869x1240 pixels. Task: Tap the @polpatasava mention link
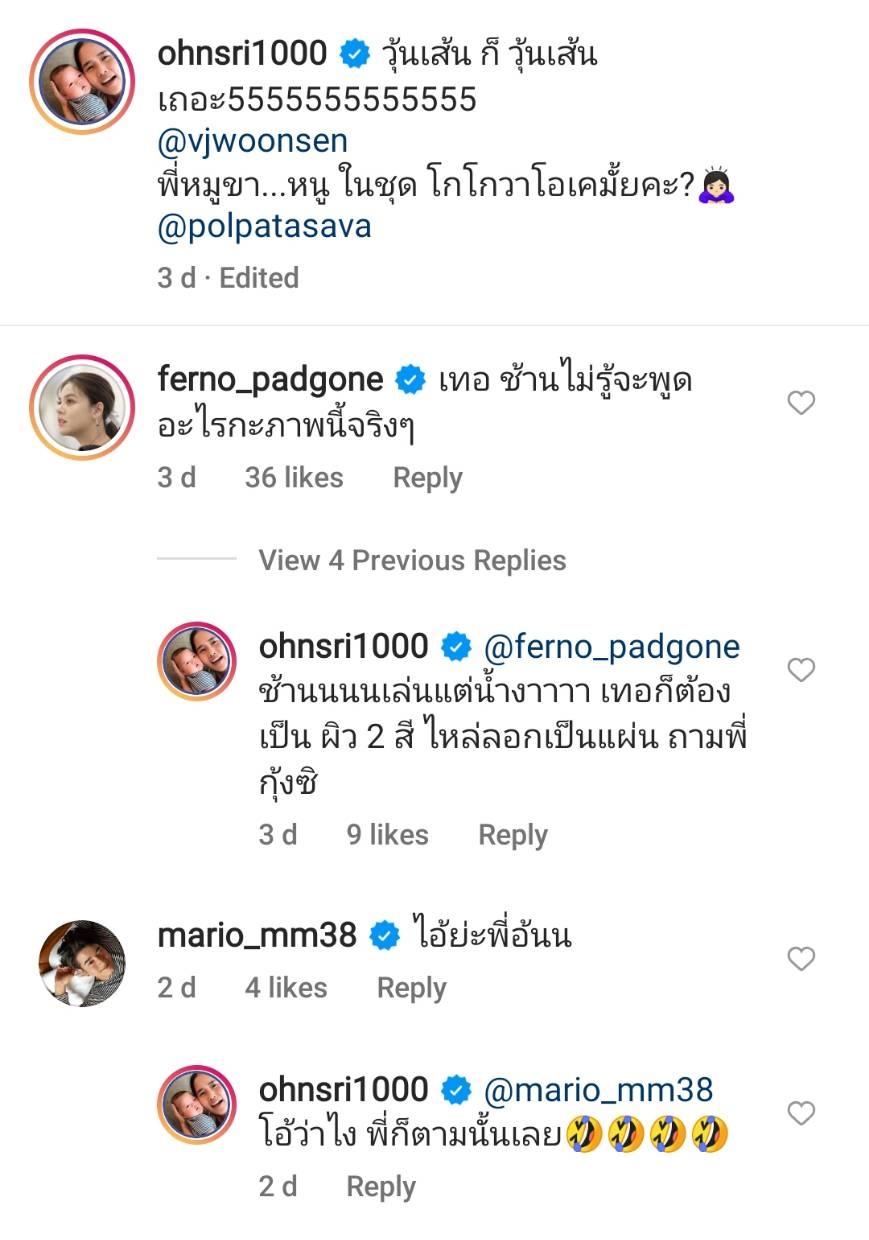coord(264,226)
